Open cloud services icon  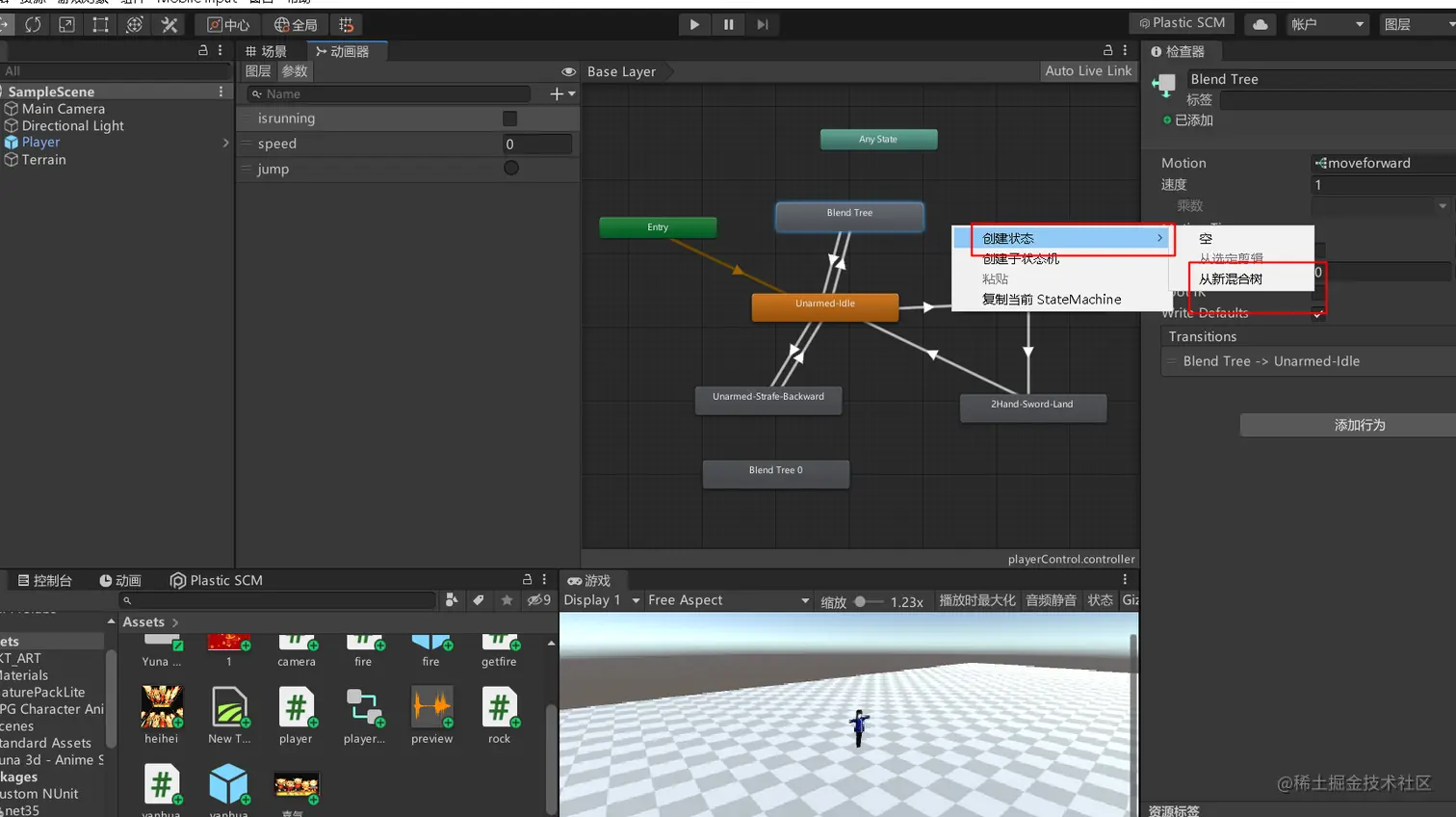(x=1260, y=24)
